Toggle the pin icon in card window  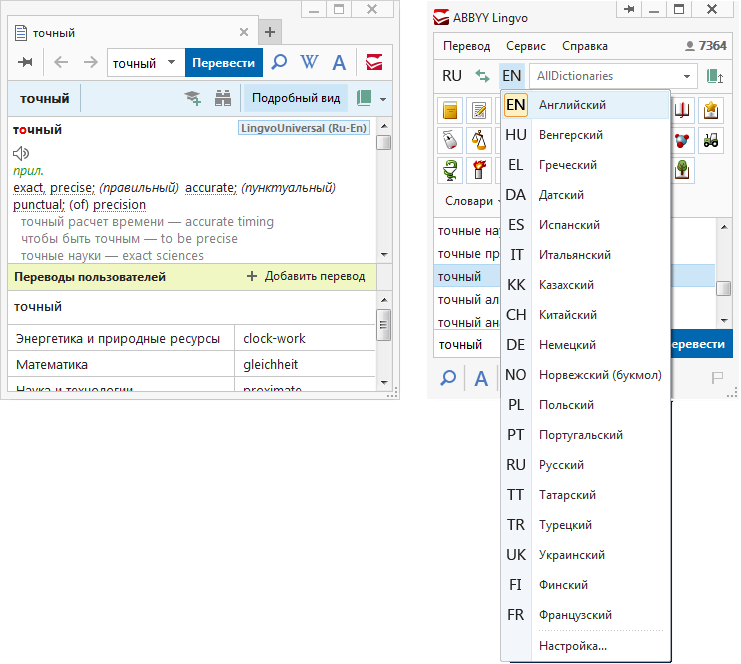pos(25,62)
